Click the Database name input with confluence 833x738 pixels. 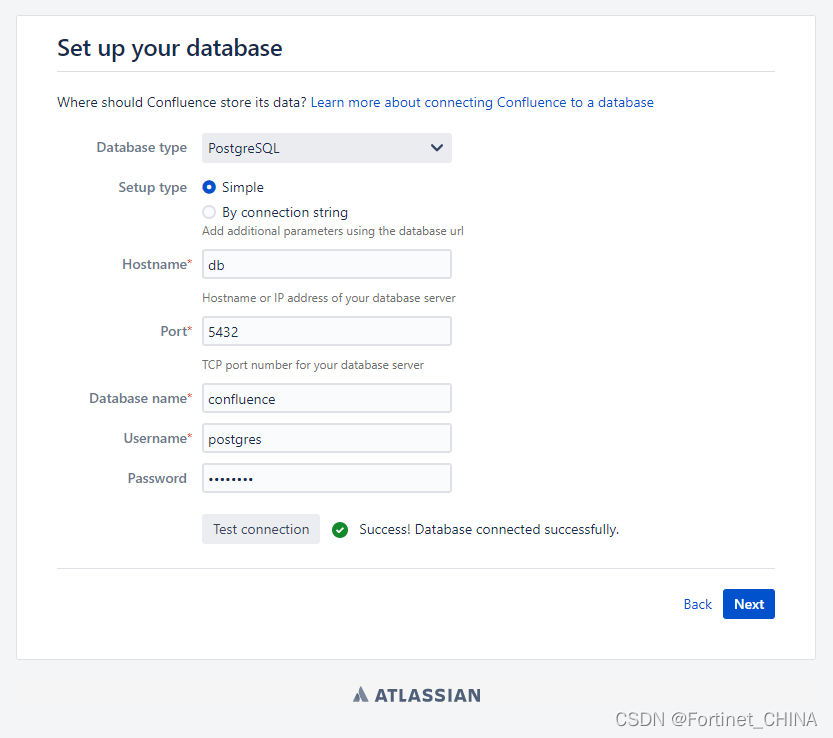pyautogui.click(x=326, y=398)
